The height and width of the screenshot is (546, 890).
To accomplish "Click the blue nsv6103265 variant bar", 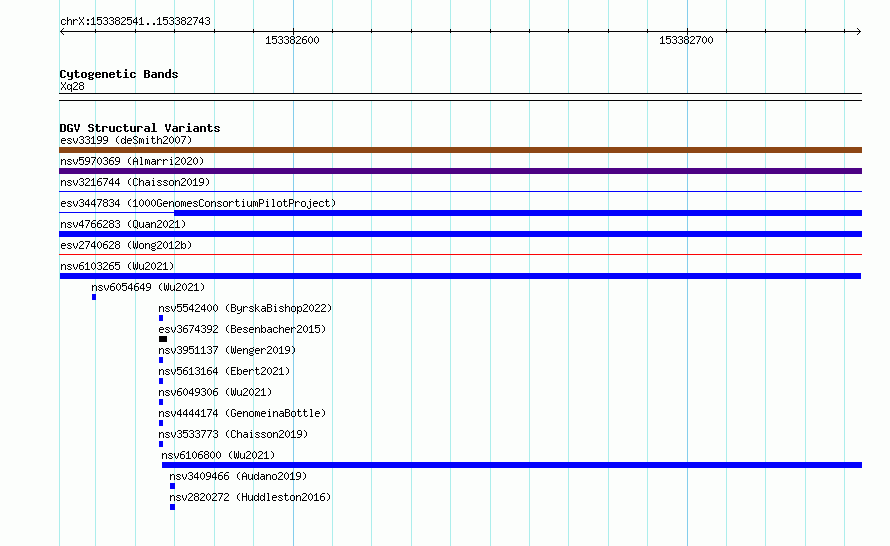I will [x=460, y=276].
